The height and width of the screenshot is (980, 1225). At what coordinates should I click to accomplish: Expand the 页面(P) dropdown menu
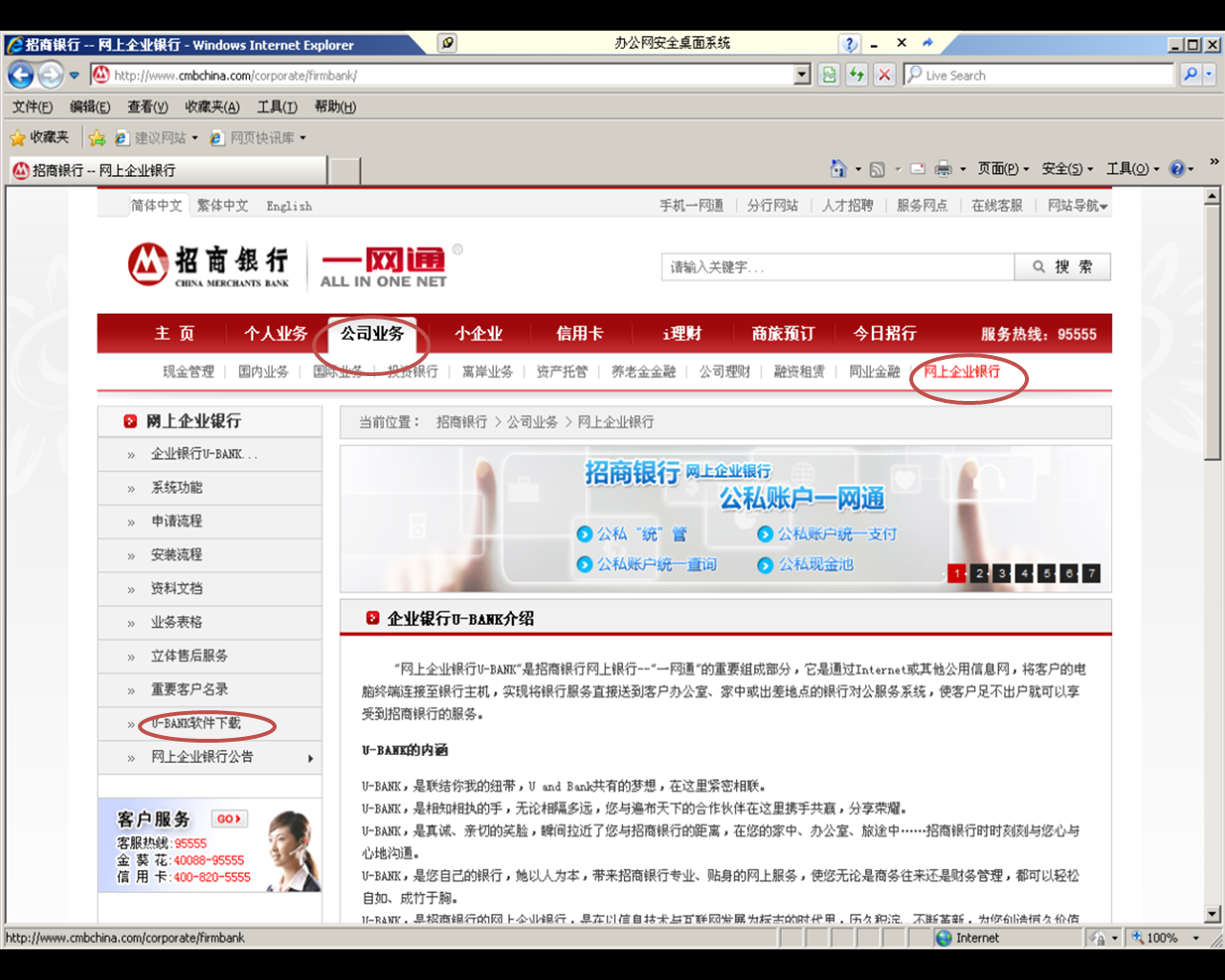1003,169
